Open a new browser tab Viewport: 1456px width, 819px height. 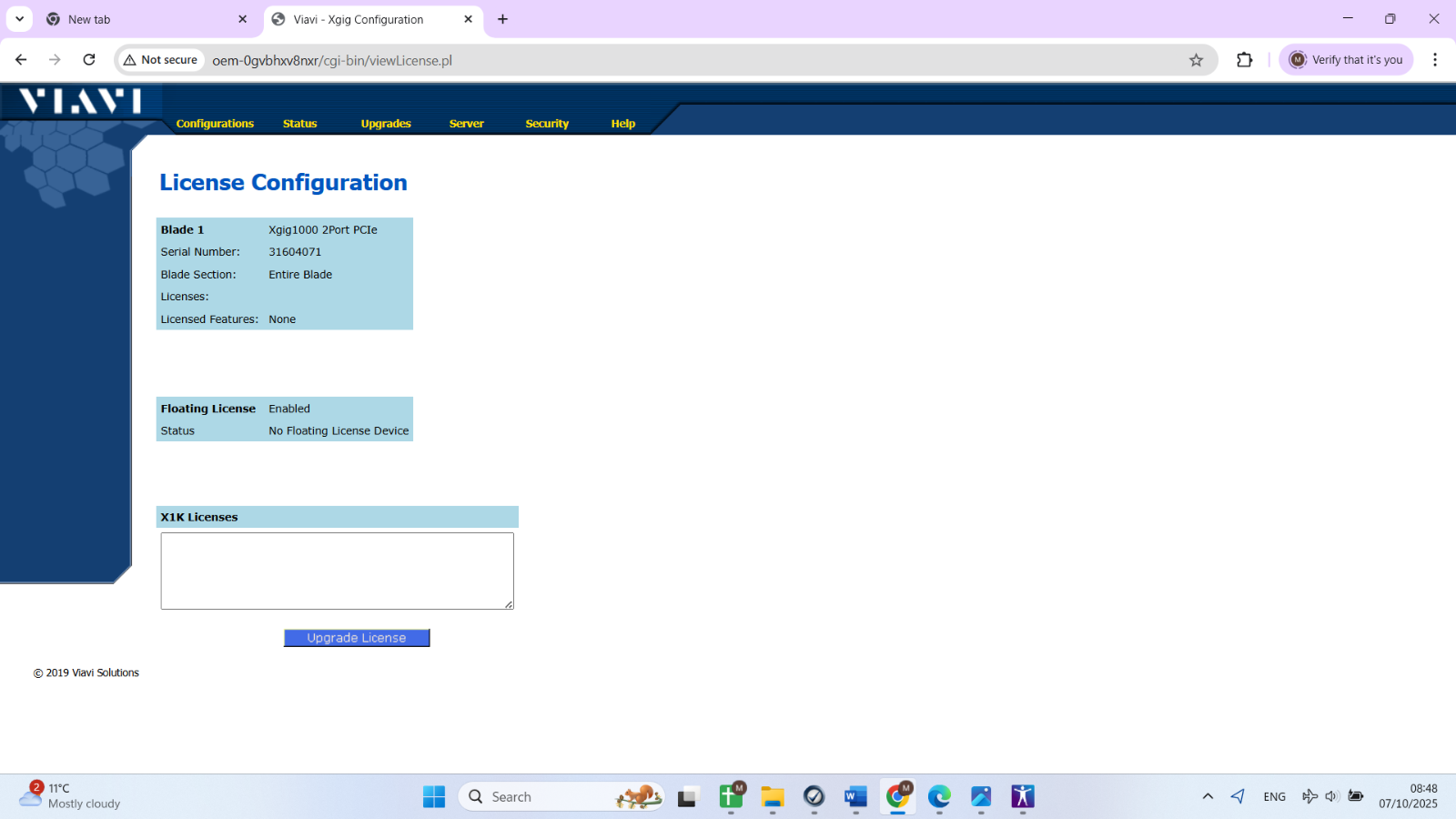pyautogui.click(x=502, y=19)
